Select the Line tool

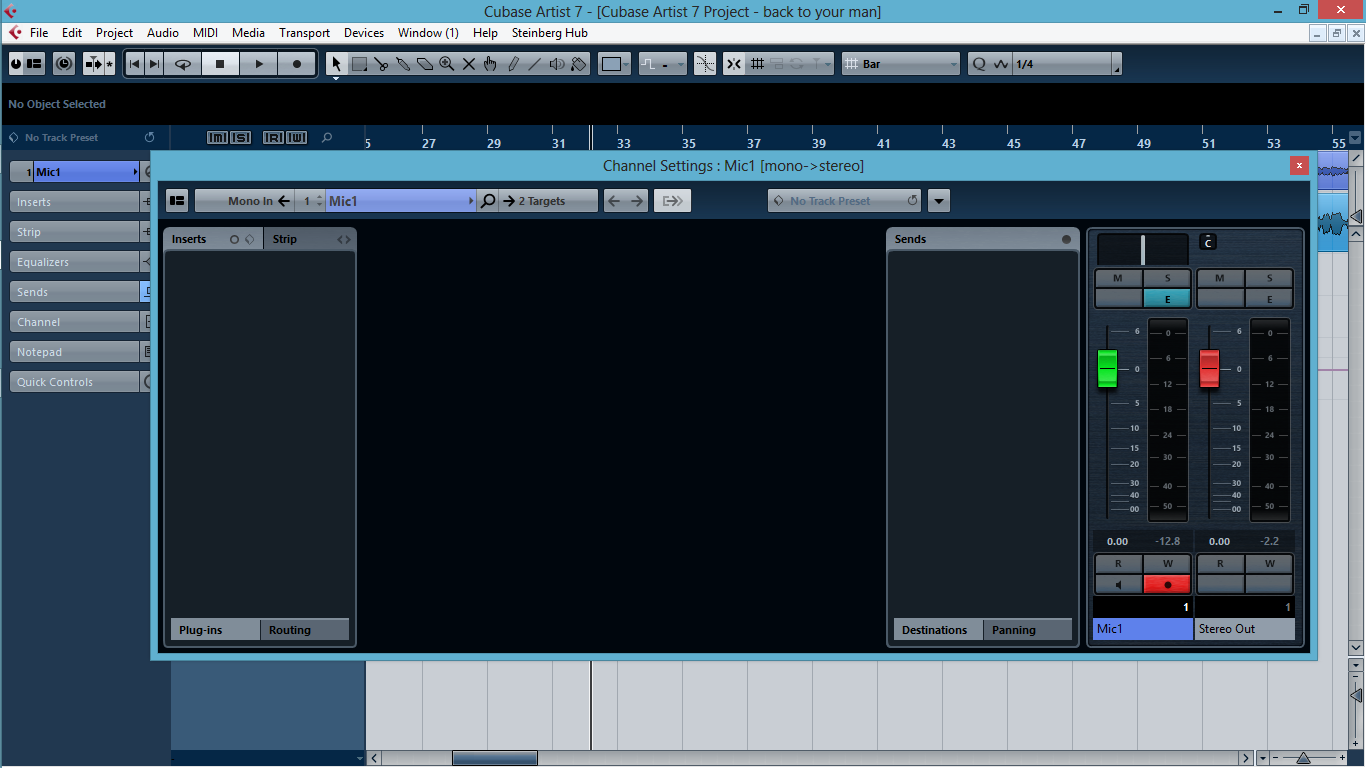pos(534,64)
